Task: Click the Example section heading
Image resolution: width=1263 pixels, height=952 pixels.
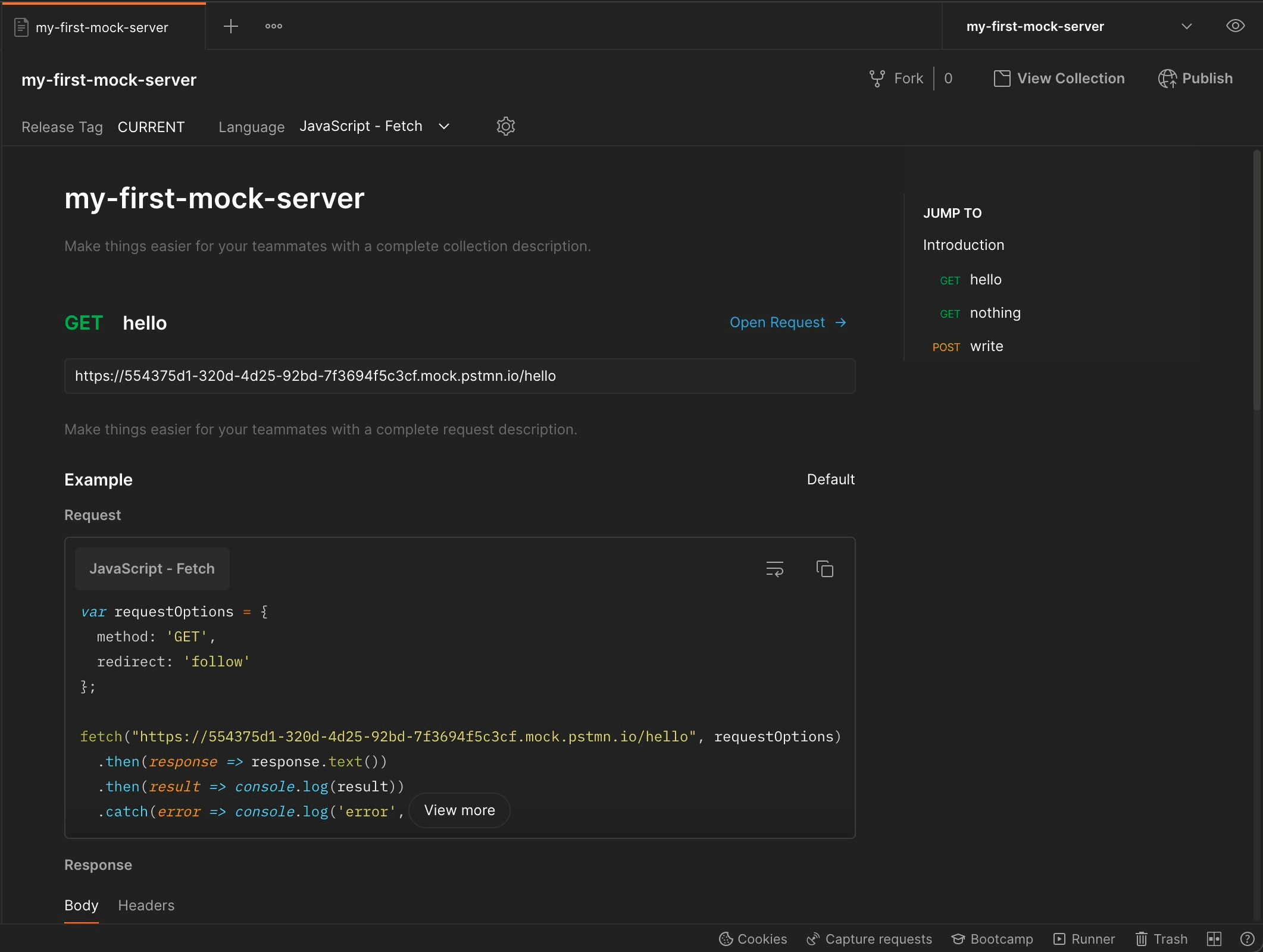Action: coord(98,480)
